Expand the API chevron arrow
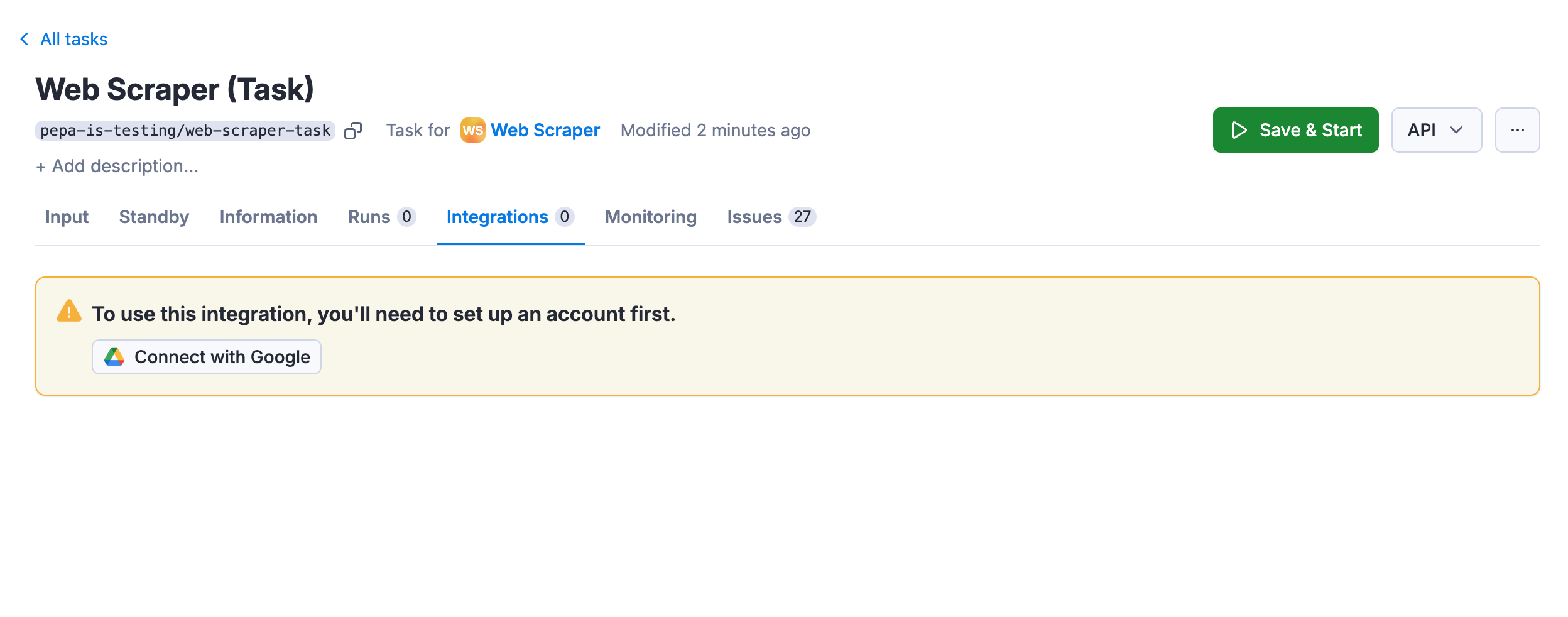This screenshot has height=617, width=1568. [x=1456, y=130]
